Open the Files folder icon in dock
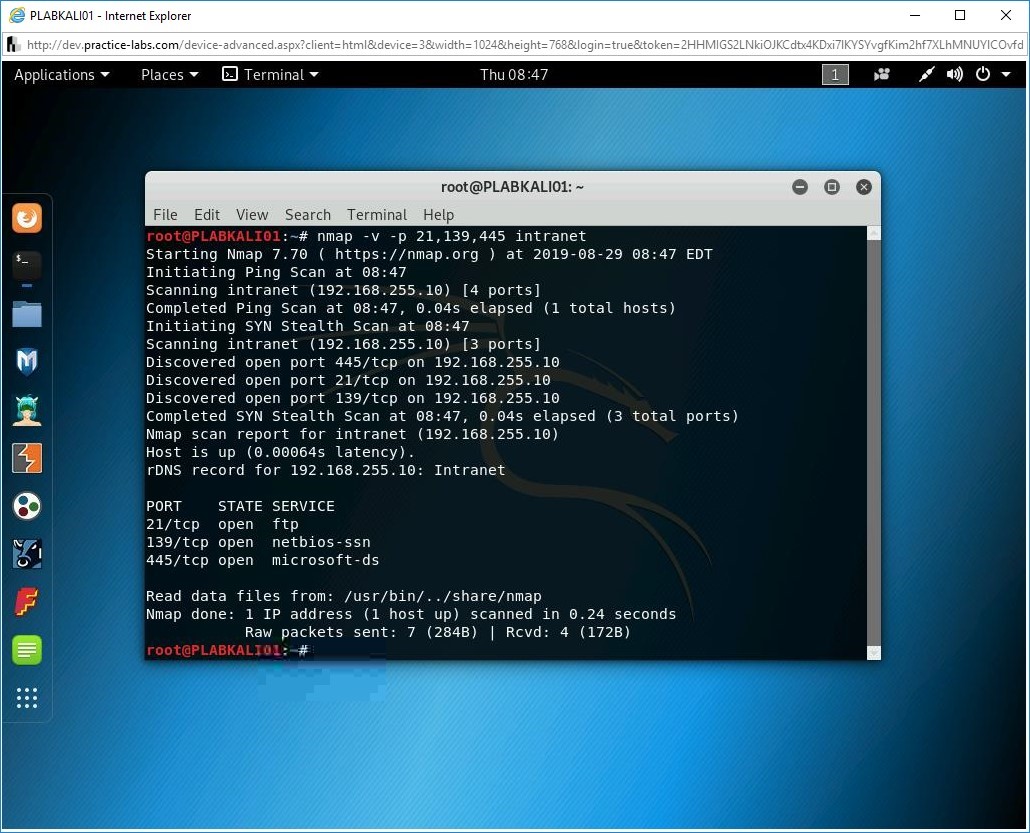The height and width of the screenshot is (833, 1030). (x=27, y=314)
